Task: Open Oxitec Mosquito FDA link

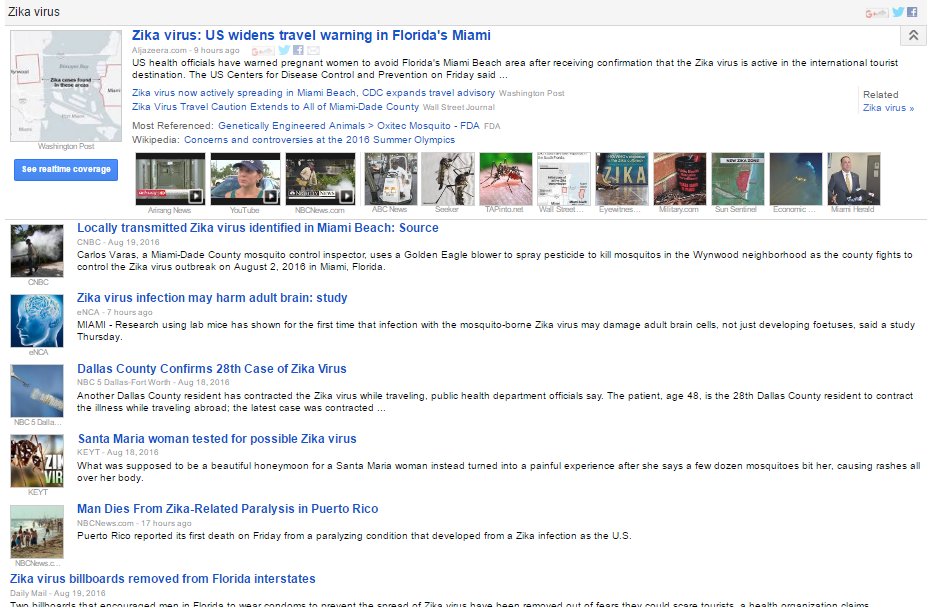Action: (348, 126)
